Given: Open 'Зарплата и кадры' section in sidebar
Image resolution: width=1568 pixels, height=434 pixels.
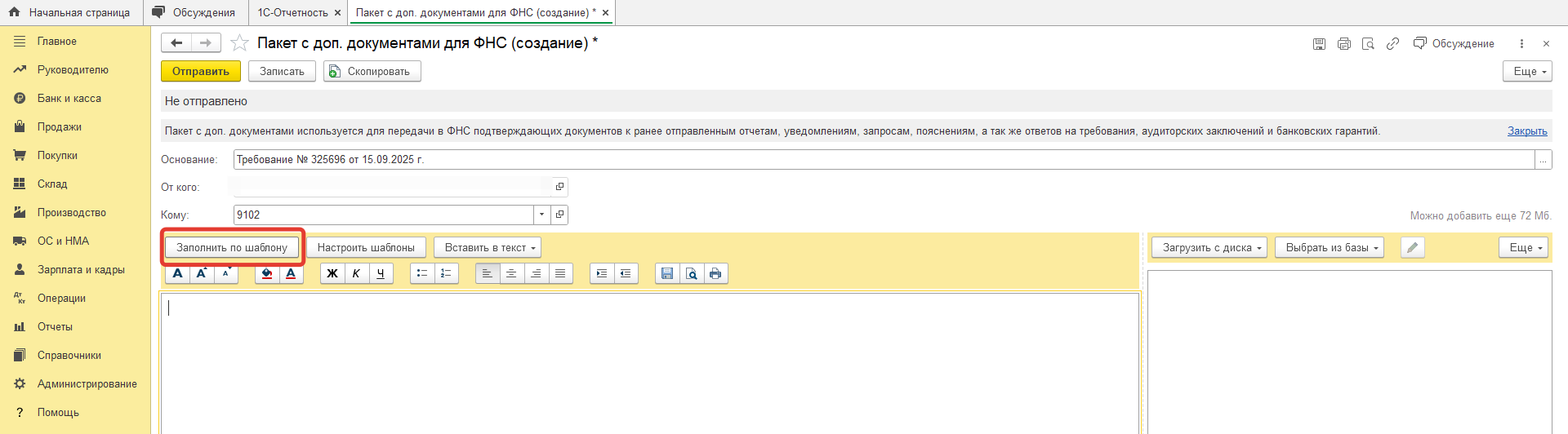Looking at the screenshot, I should click(81, 269).
